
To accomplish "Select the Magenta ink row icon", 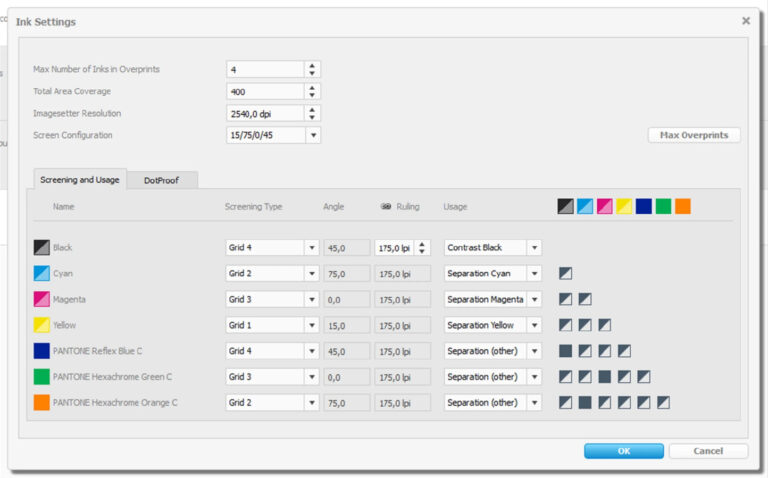I will (x=41, y=299).
